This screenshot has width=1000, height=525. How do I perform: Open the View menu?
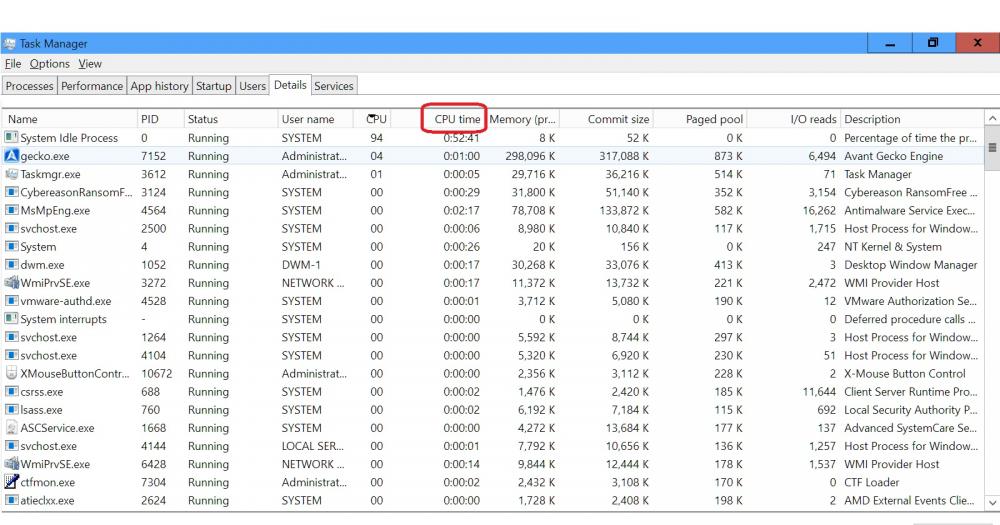(x=90, y=64)
